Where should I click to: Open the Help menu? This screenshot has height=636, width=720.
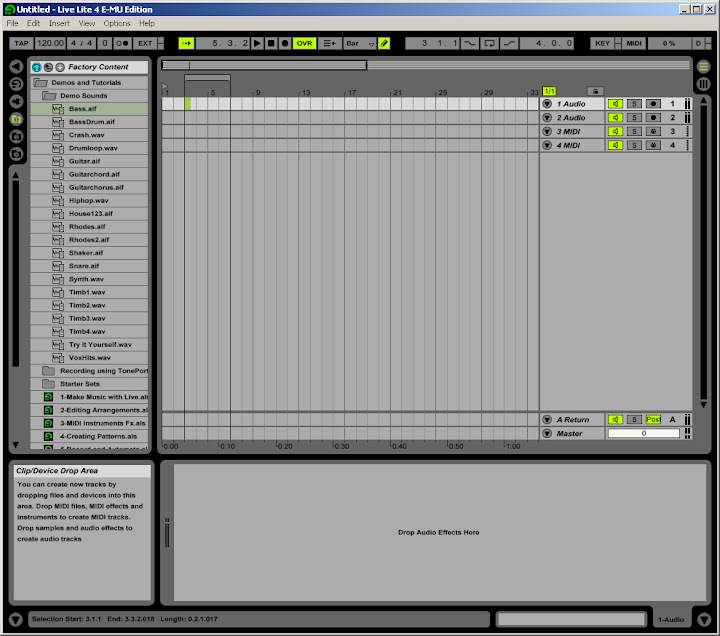[x=146, y=23]
